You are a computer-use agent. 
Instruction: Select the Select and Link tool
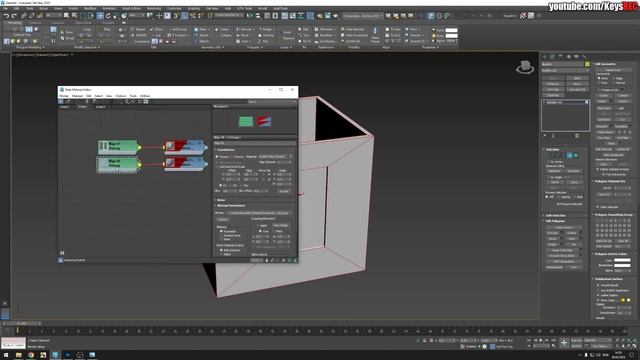[x=24, y=16]
